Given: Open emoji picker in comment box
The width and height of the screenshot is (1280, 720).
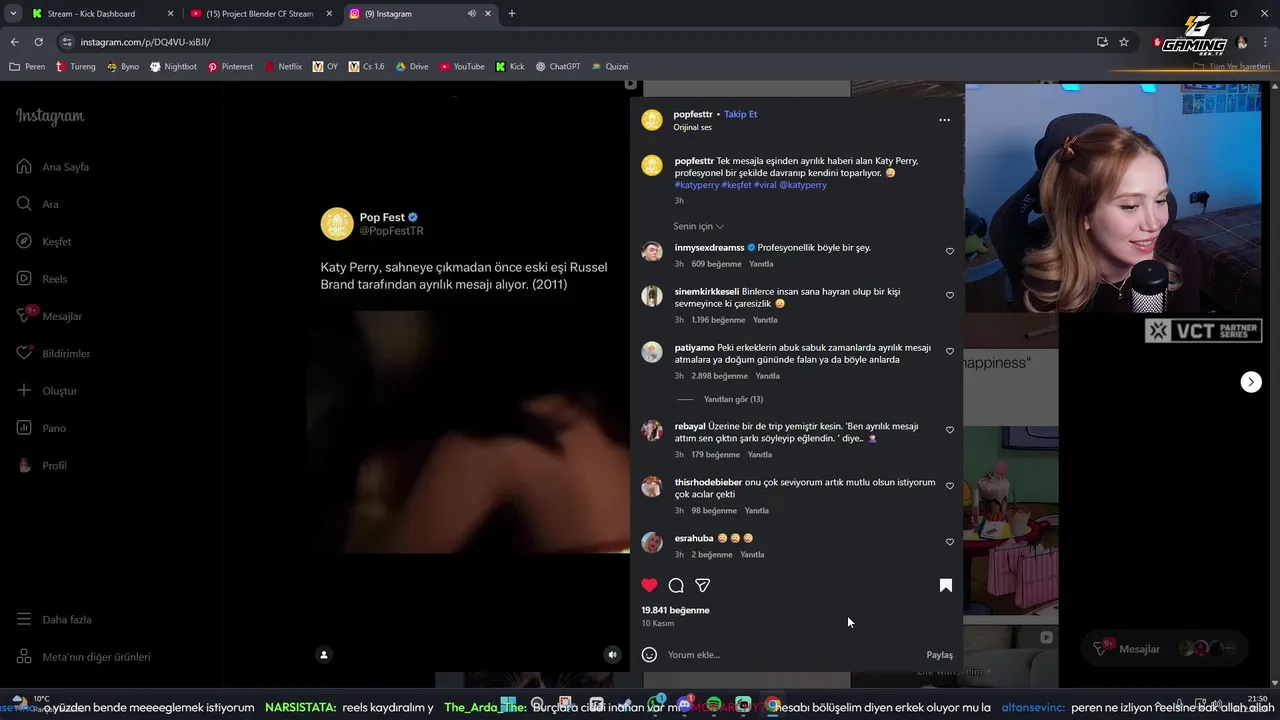Looking at the screenshot, I should (x=649, y=655).
